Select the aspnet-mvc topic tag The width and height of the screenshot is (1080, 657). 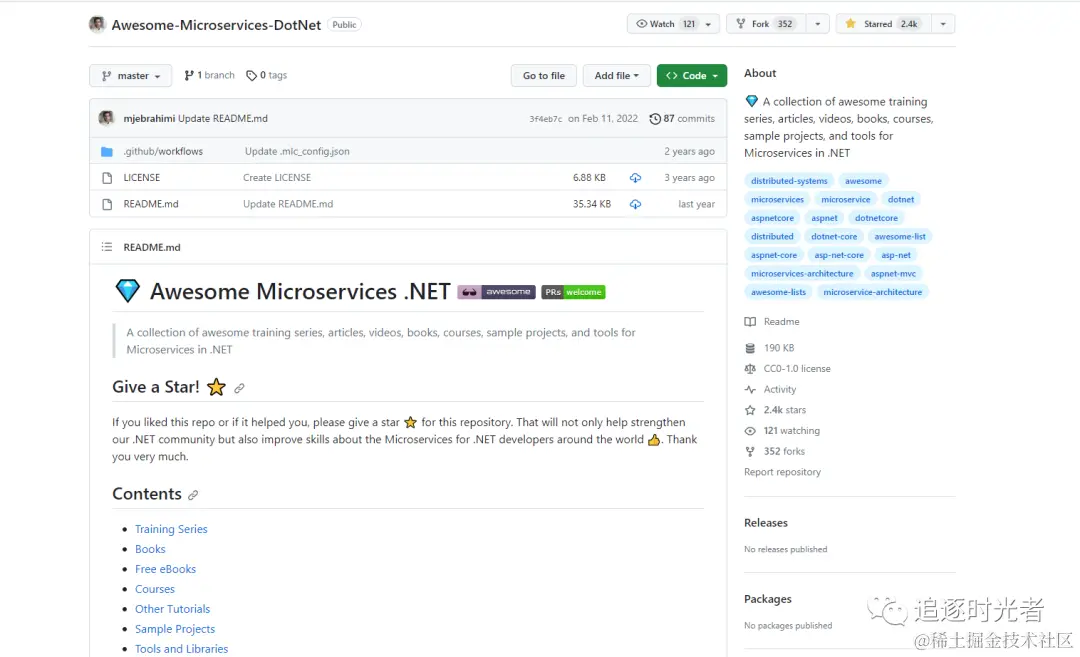pos(893,273)
